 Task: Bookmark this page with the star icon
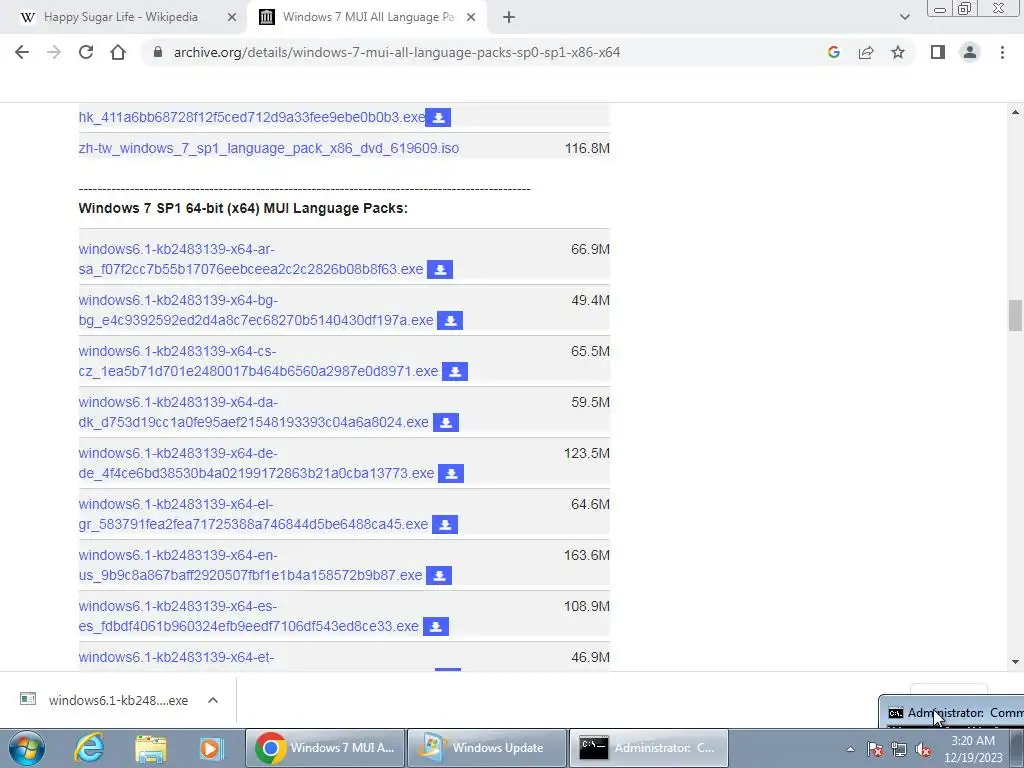point(898,52)
